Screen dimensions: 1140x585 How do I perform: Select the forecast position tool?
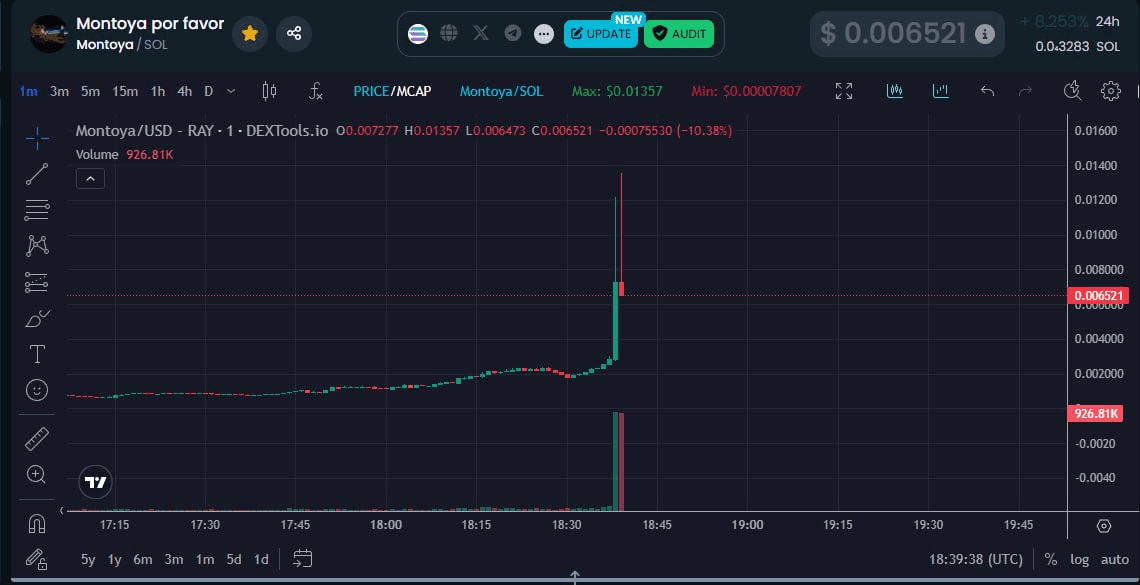[x=37, y=282]
